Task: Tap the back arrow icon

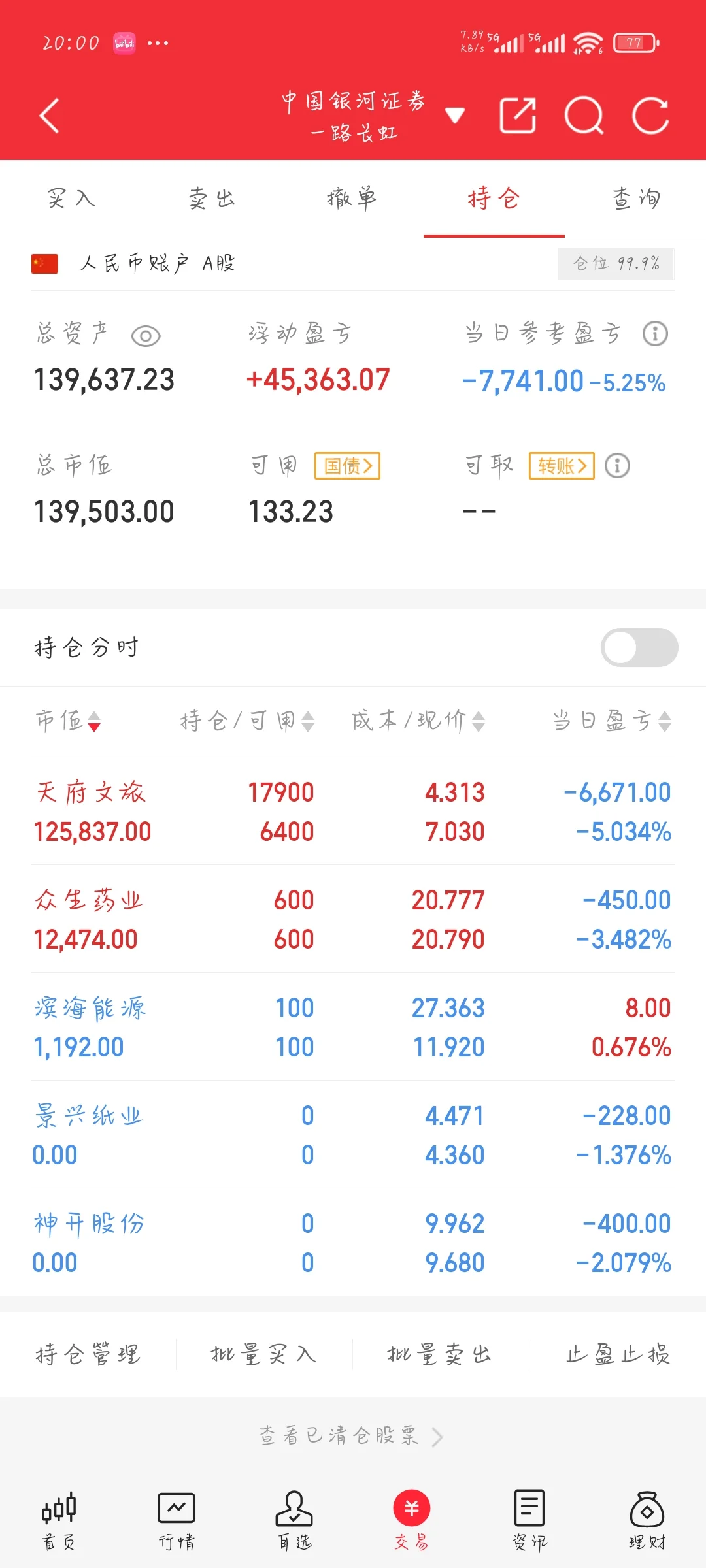Action: (50, 116)
